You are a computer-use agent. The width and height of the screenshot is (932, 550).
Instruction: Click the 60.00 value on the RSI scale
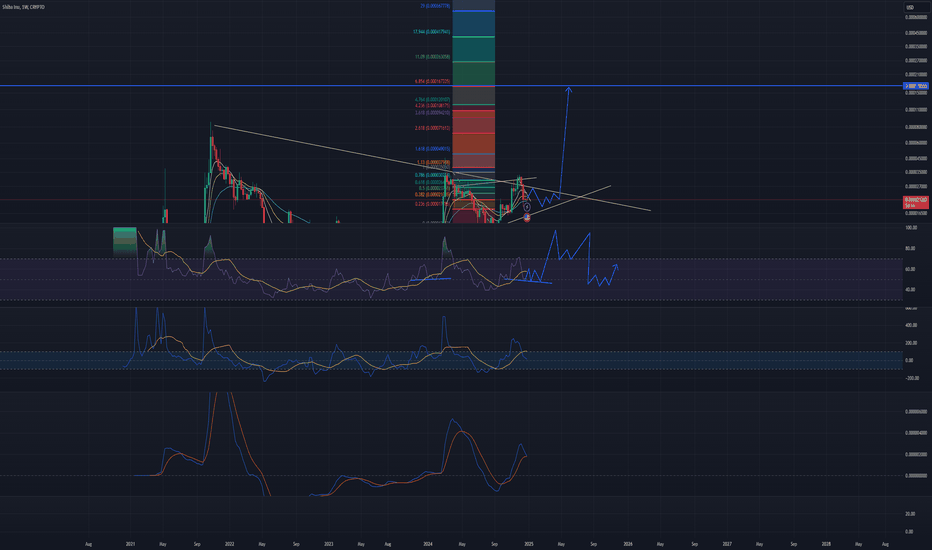coord(910,269)
